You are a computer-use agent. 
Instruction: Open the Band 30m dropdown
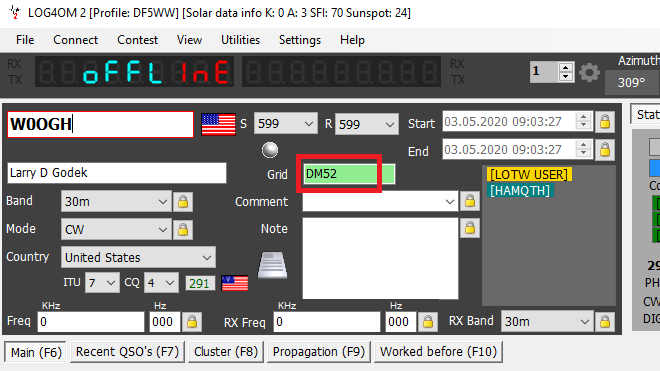[116, 202]
